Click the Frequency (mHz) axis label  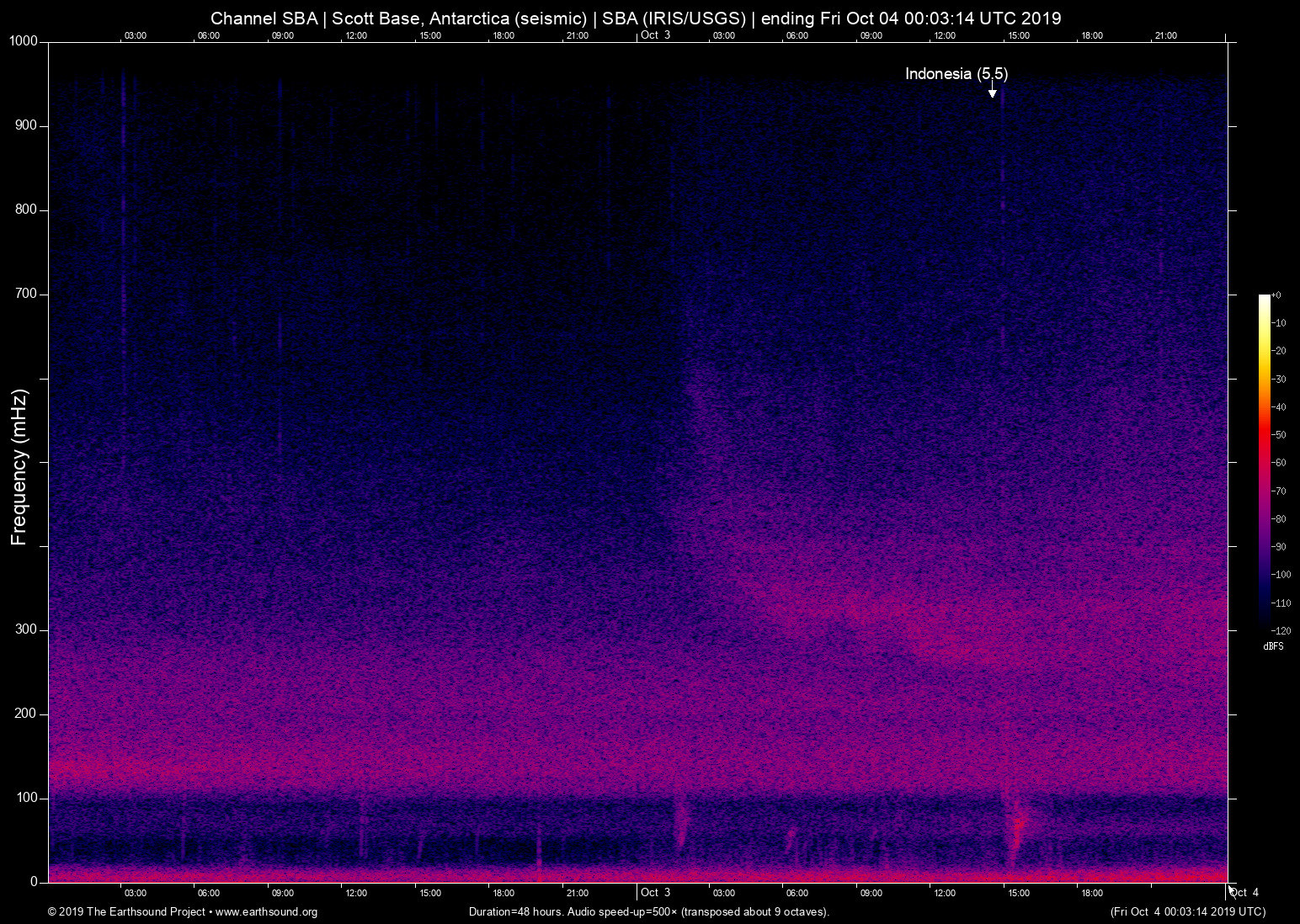coord(19,467)
